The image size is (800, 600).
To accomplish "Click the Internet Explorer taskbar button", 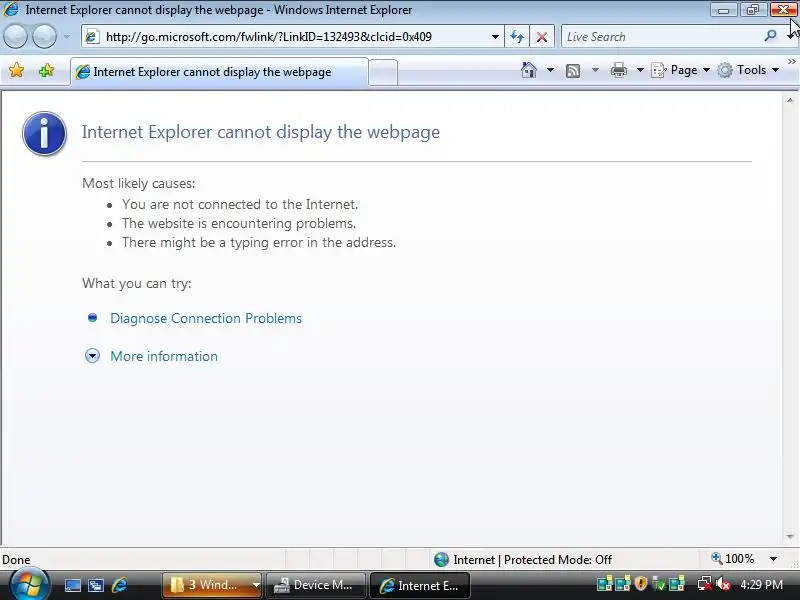I will 420,585.
